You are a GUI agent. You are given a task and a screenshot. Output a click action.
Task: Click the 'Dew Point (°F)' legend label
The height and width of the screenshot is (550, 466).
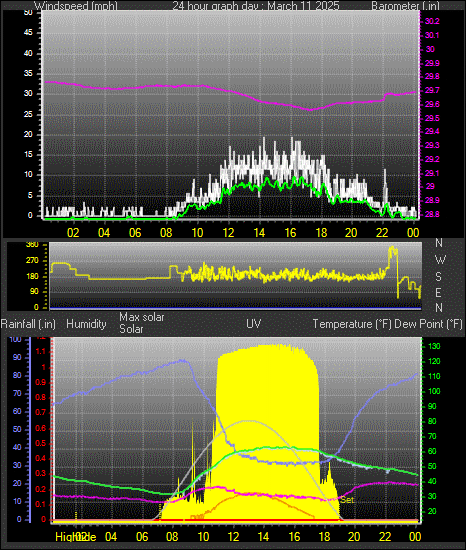coord(428,324)
